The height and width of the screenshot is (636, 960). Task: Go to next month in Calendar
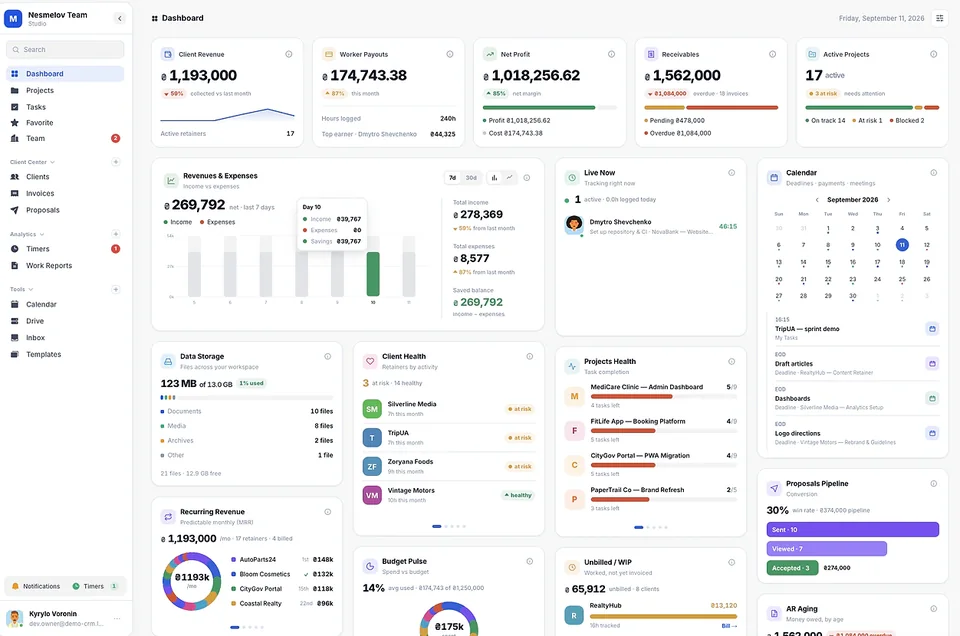click(x=889, y=200)
